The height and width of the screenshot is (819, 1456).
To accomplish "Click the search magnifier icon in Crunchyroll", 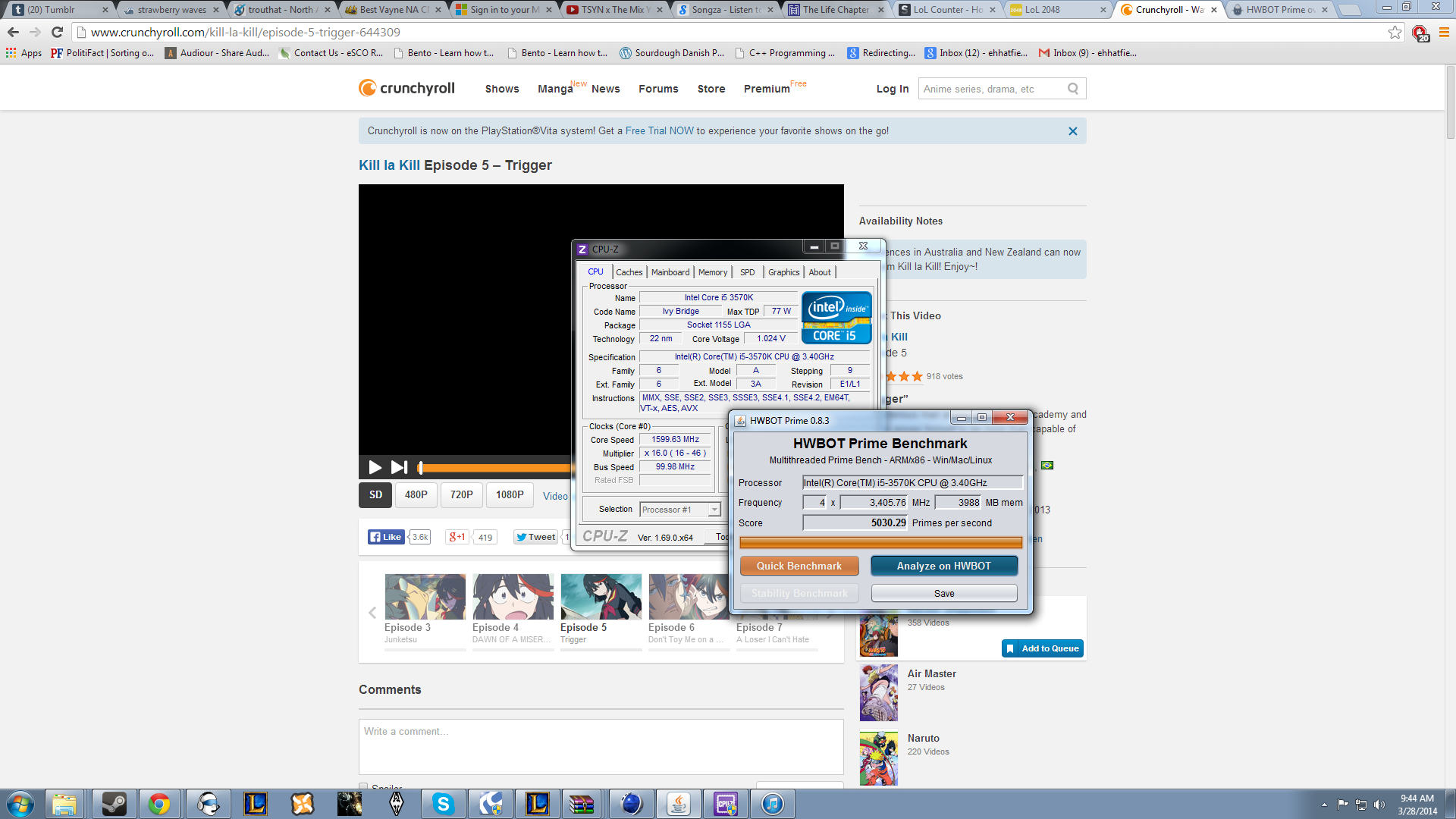I will 1073,89.
